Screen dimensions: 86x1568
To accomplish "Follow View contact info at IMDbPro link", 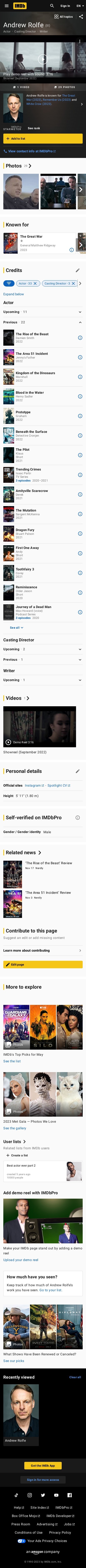I will [x=30, y=151].
